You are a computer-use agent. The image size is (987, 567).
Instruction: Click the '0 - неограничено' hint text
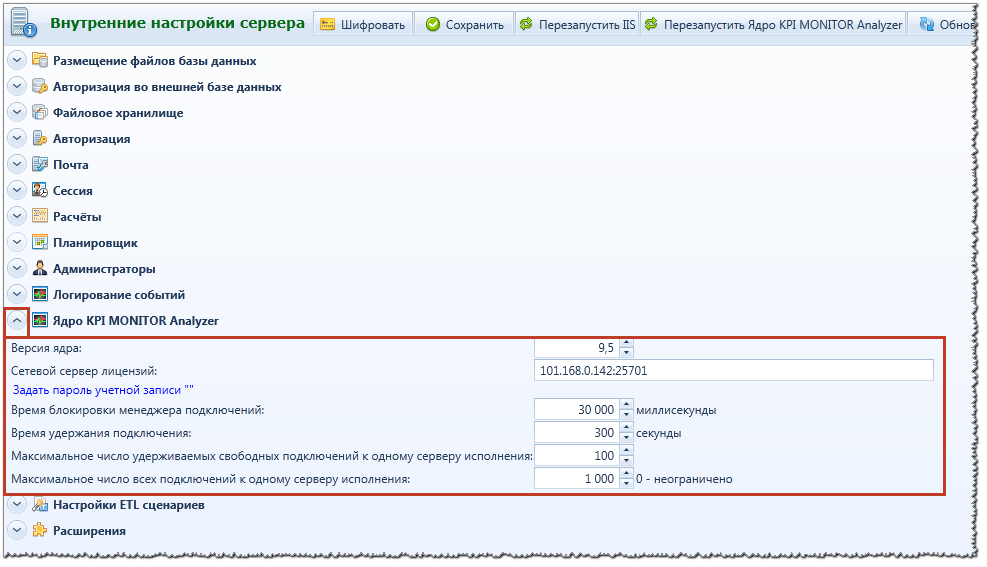[684, 480]
